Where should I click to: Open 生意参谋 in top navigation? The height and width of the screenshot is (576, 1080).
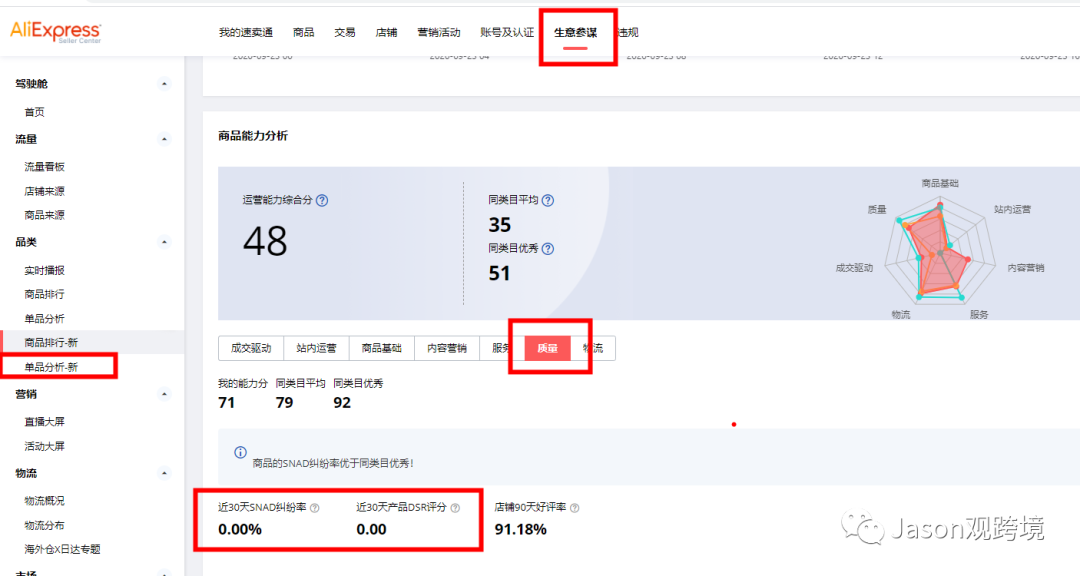[x=575, y=33]
